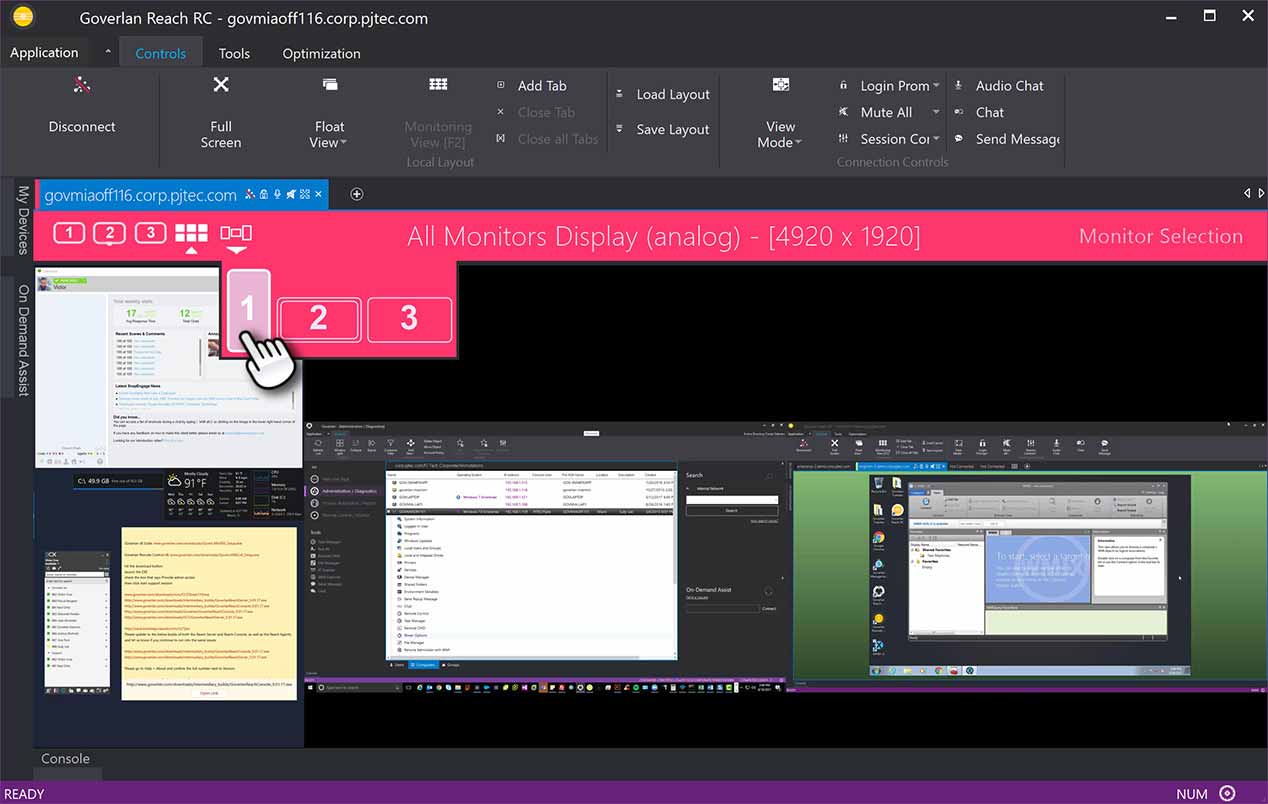Click the disconnect icon in the session tab

pos(251,194)
